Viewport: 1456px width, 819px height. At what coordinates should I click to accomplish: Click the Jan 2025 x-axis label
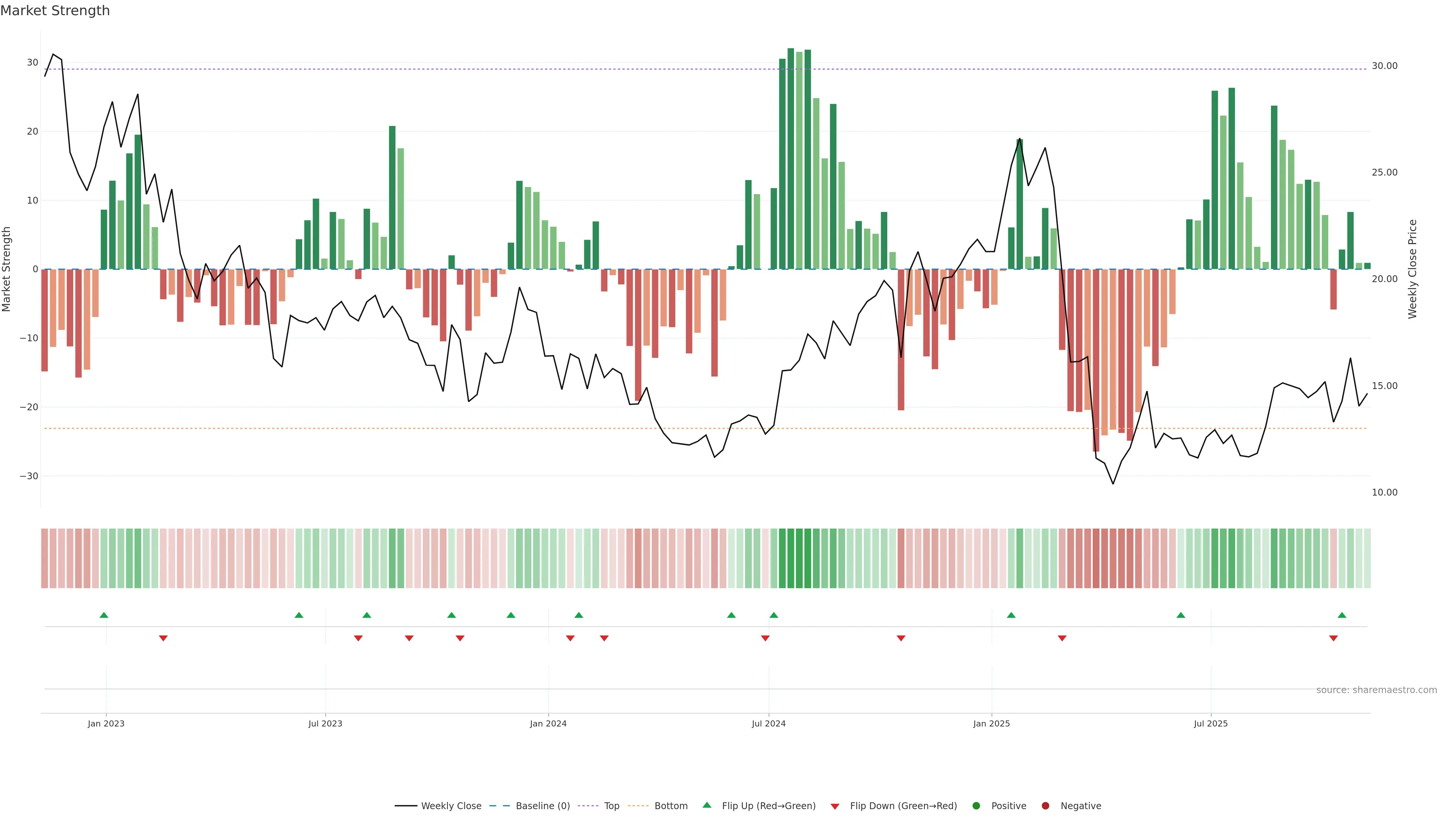pos(992,723)
